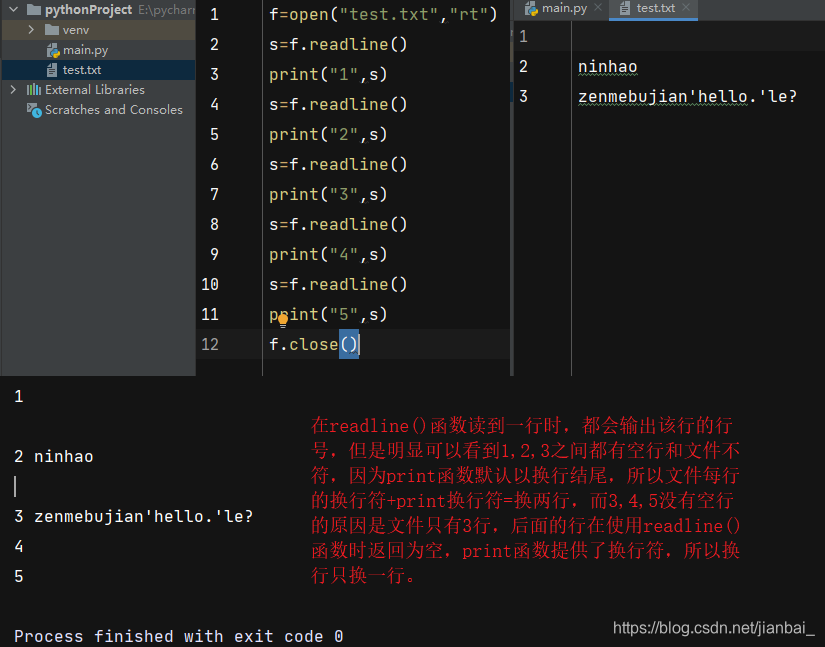Switch to the main.py editor tab

(x=564, y=8)
